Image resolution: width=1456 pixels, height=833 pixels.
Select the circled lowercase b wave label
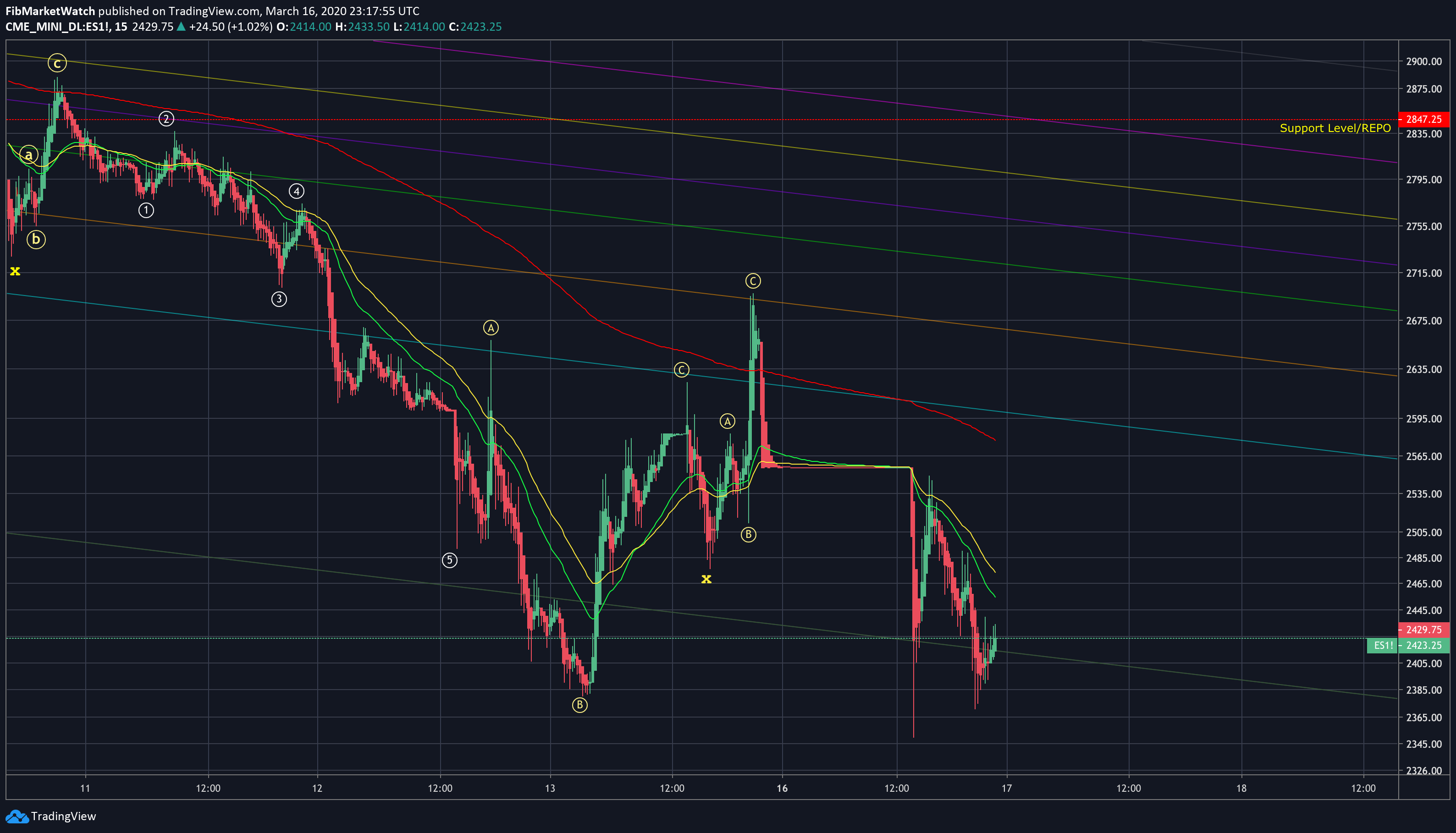pyautogui.click(x=36, y=239)
